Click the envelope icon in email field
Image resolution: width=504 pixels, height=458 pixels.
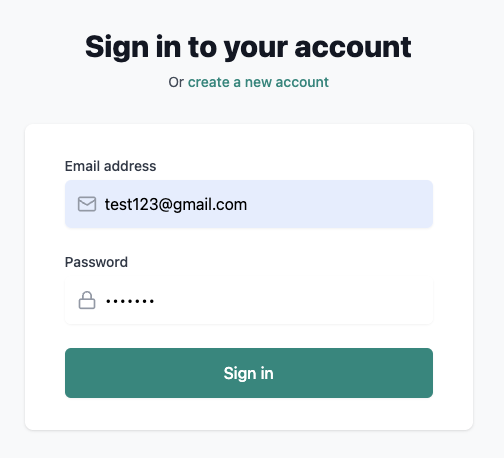point(87,204)
